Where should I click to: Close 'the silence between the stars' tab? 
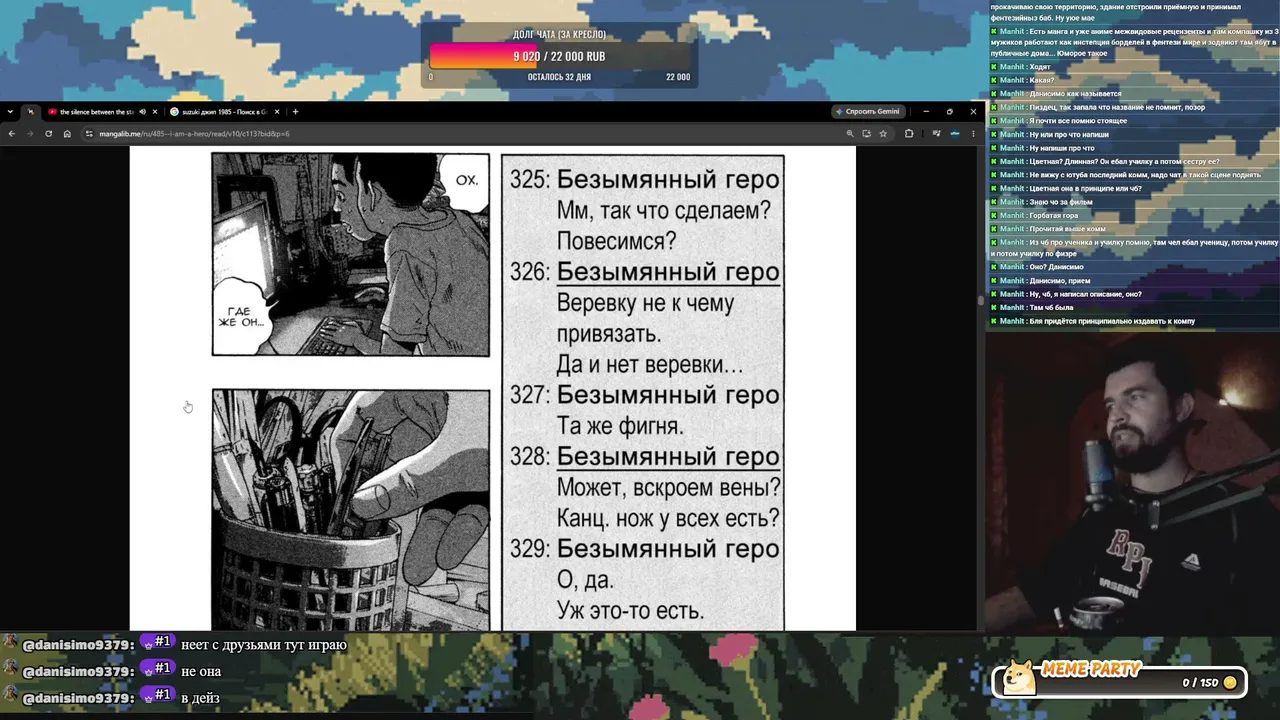[155, 112]
